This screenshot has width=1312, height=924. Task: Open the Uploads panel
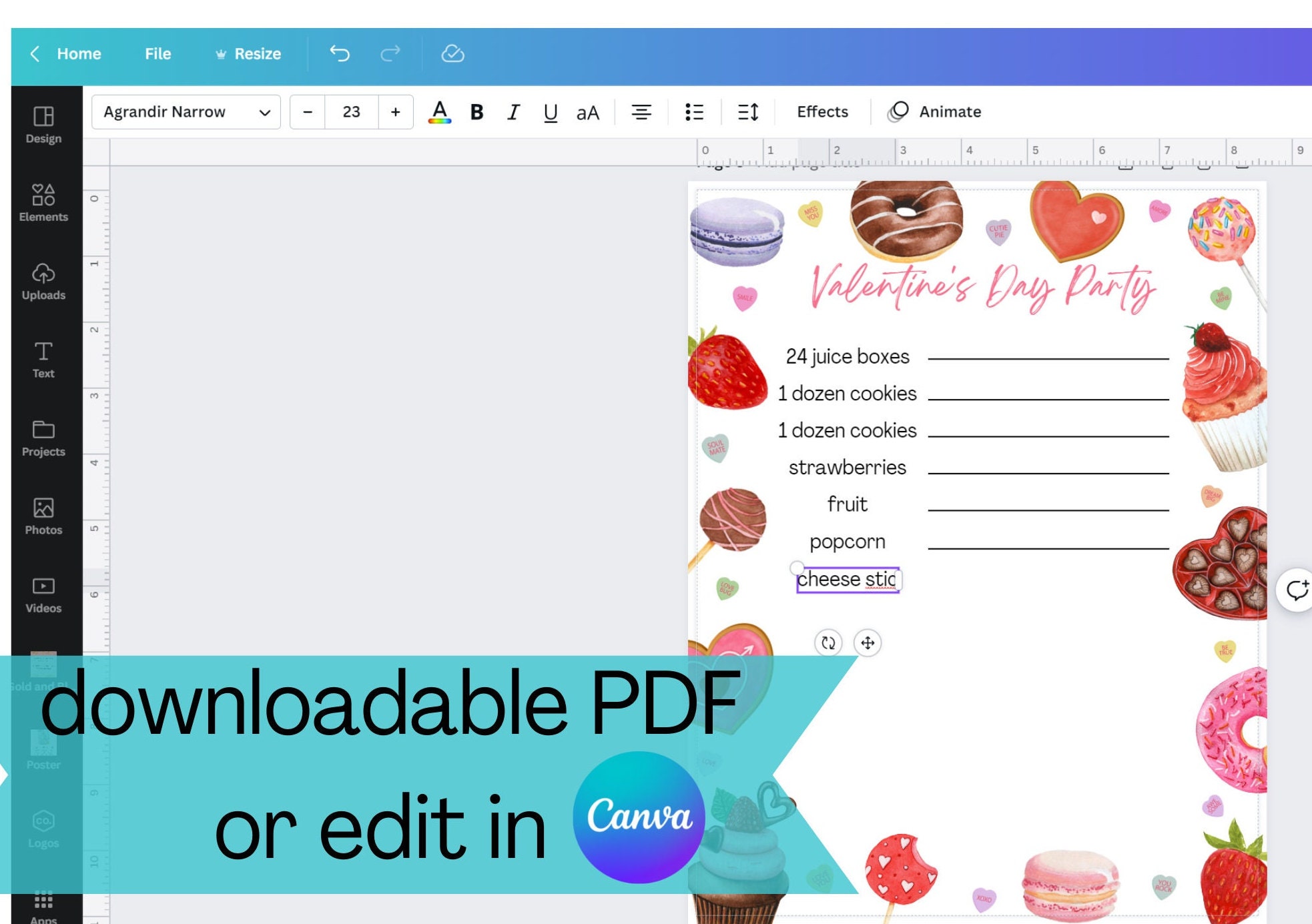[x=43, y=282]
